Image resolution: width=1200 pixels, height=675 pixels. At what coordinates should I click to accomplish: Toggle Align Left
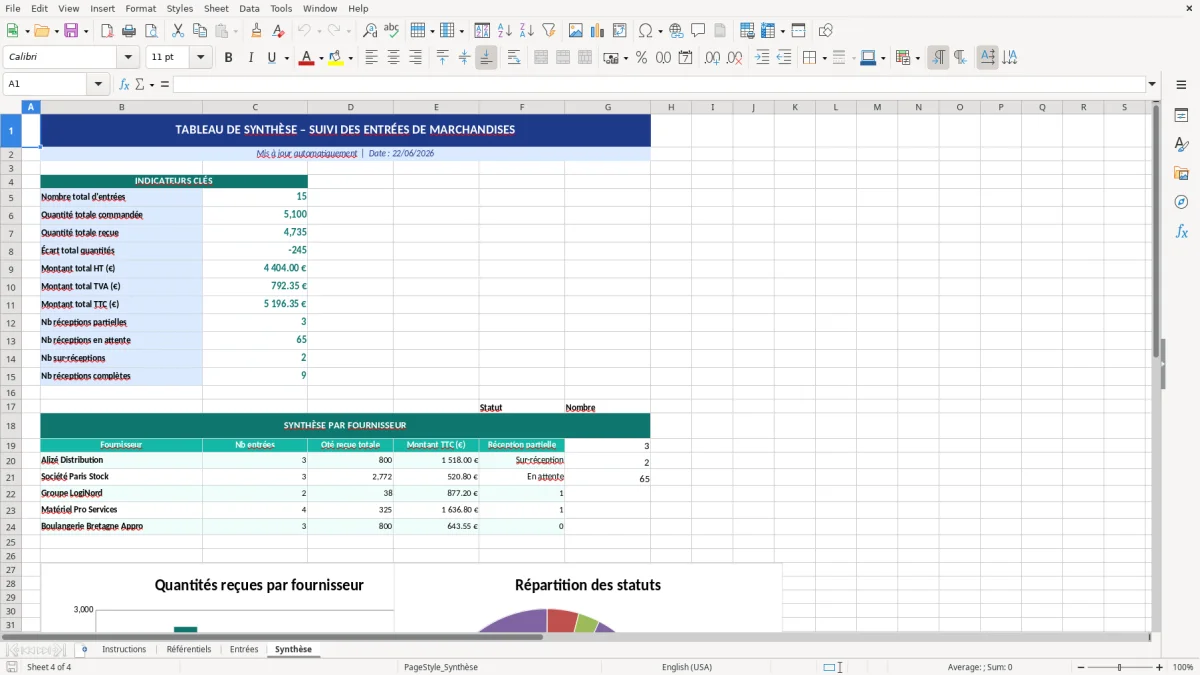372,58
